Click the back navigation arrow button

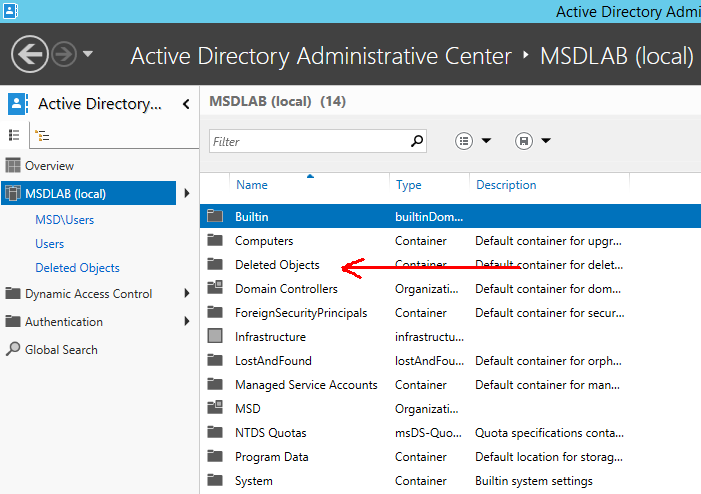[x=32, y=53]
